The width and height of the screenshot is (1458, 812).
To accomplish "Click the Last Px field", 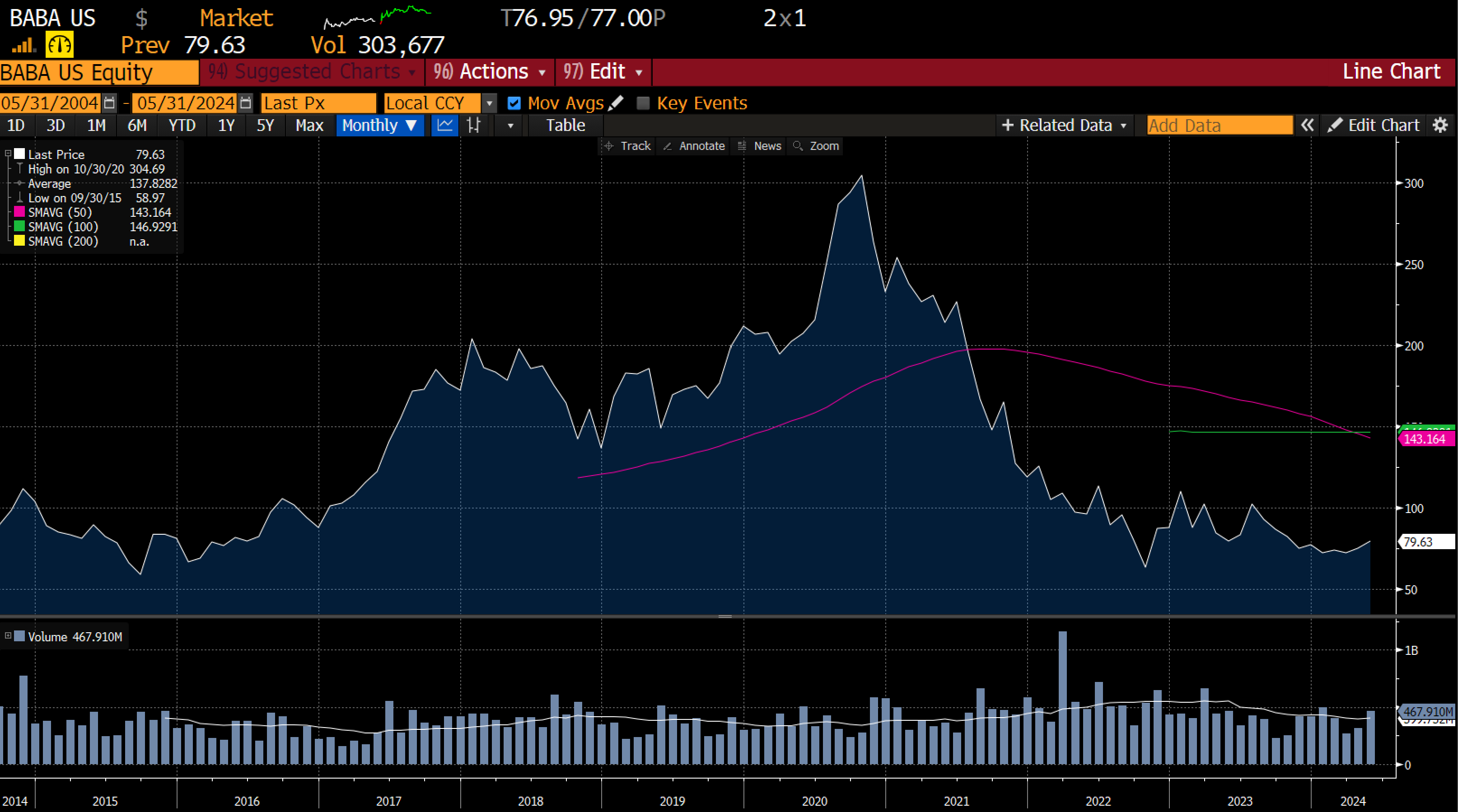I will pos(318,103).
